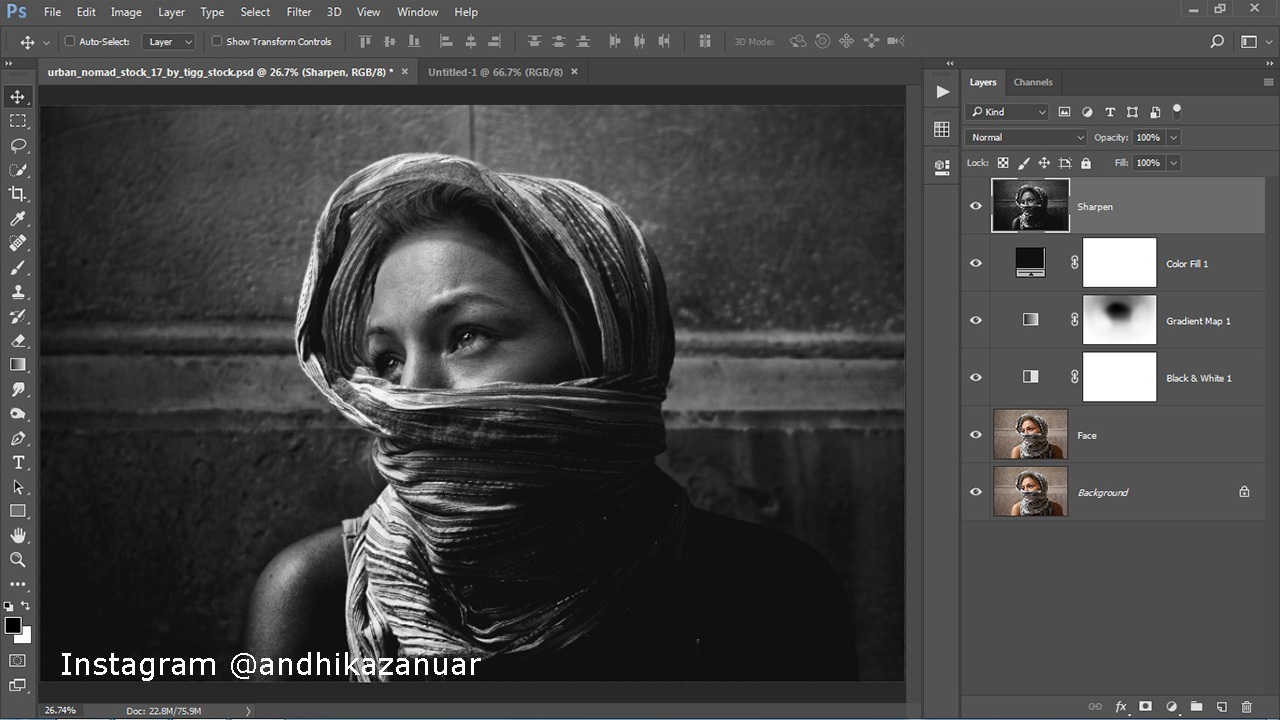Screen dimensions: 1280x720
Task: Create a new layer
Action: point(1221,705)
